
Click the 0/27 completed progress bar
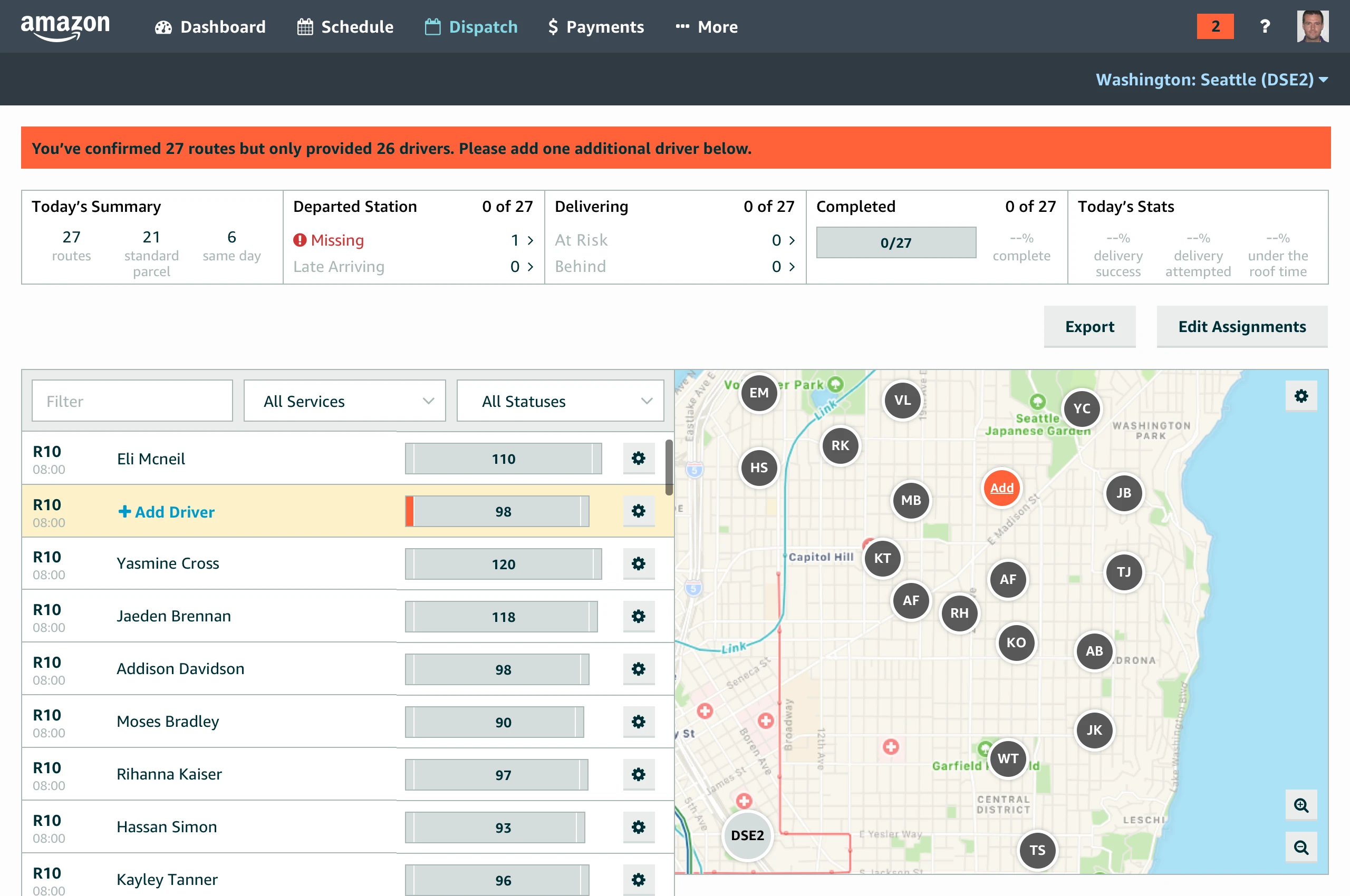pos(896,242)
